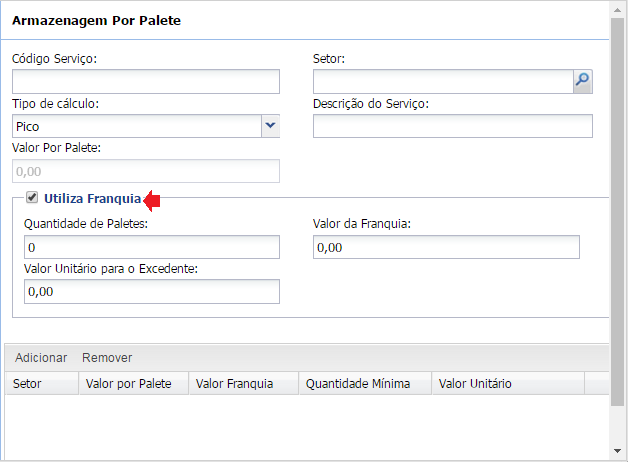
Task: Click the Remover button
Action: coord(107,358)
